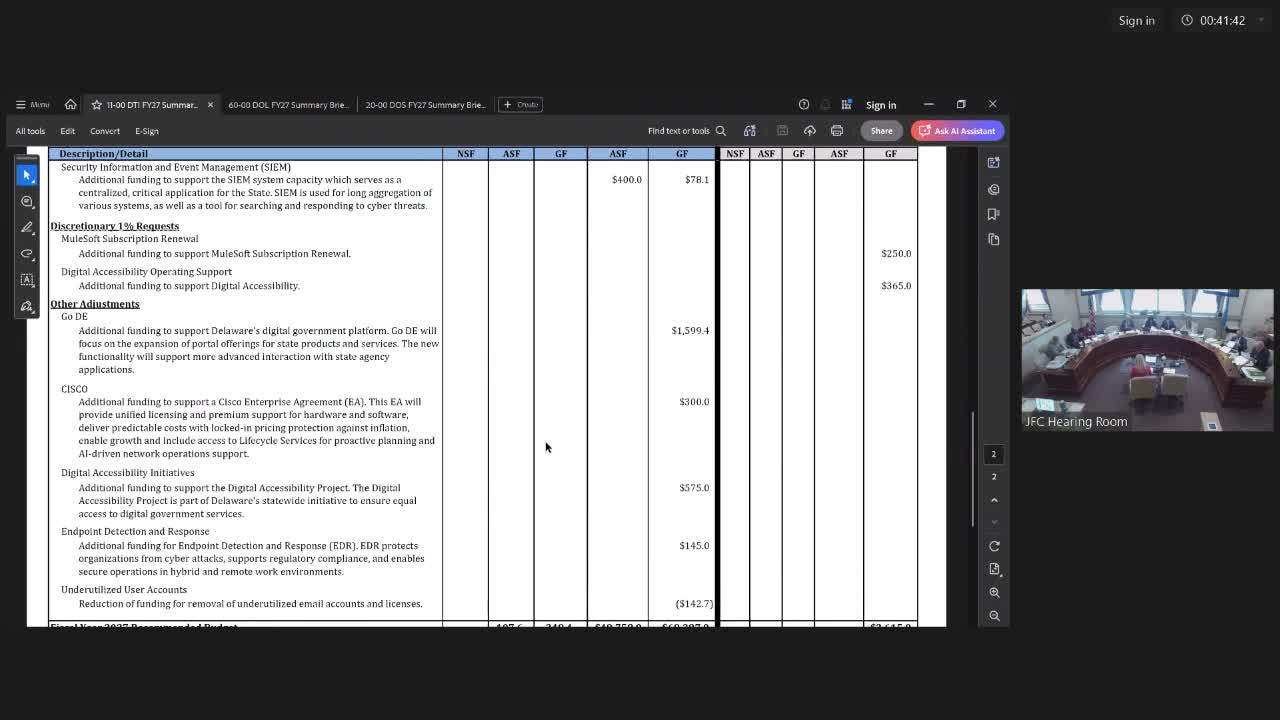Click the Endpoint Detection and Response row title

135,532
